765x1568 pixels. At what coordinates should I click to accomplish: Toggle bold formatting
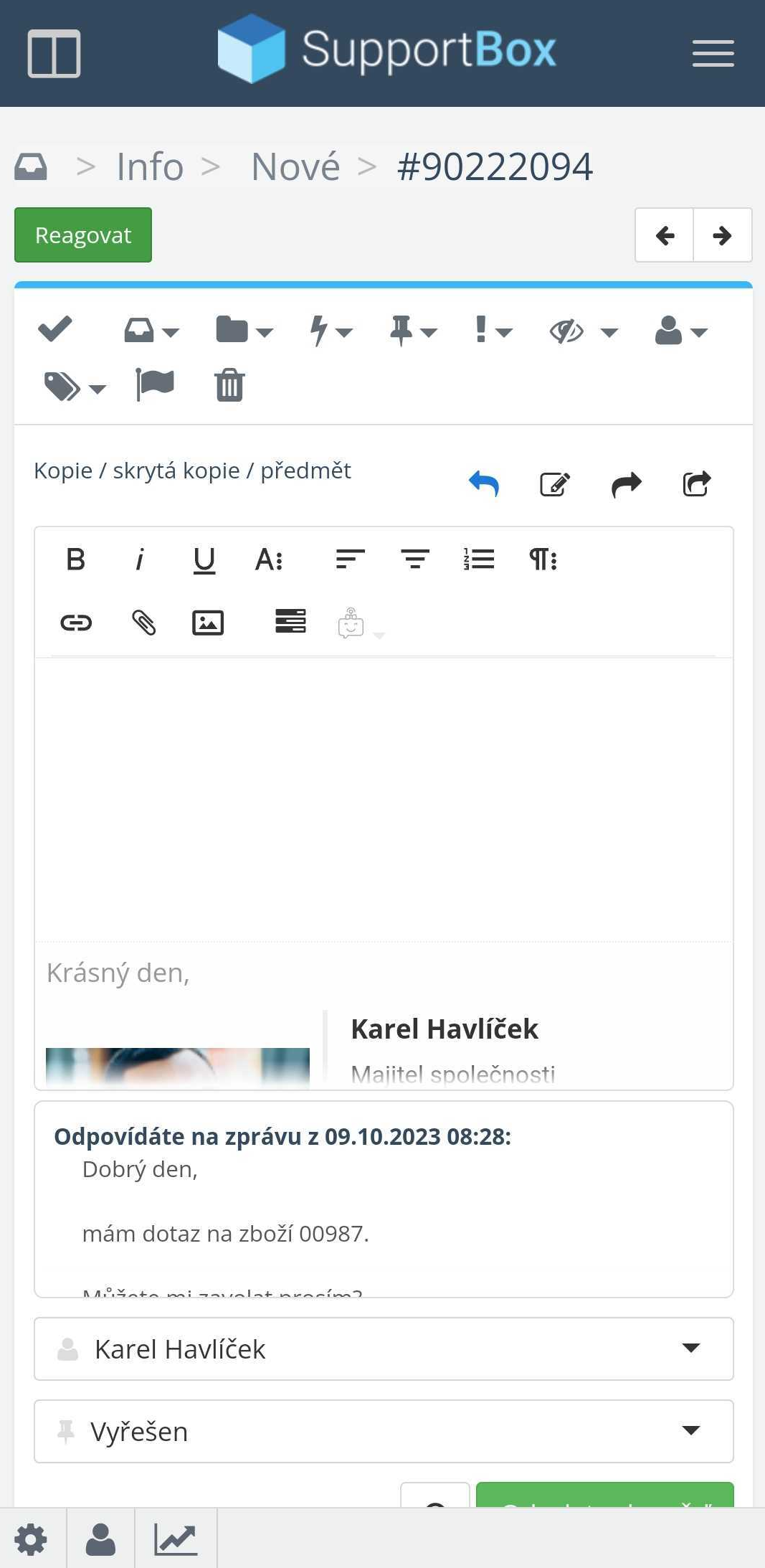(75, 559)
